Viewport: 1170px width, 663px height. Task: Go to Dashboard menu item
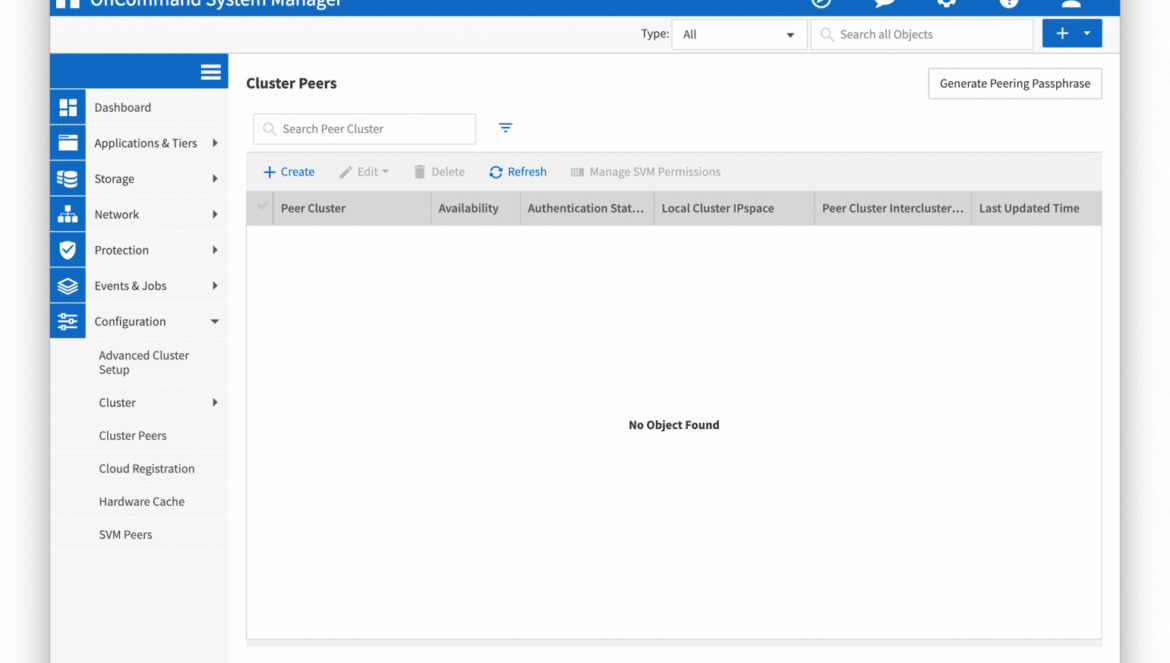click(122, 107)
